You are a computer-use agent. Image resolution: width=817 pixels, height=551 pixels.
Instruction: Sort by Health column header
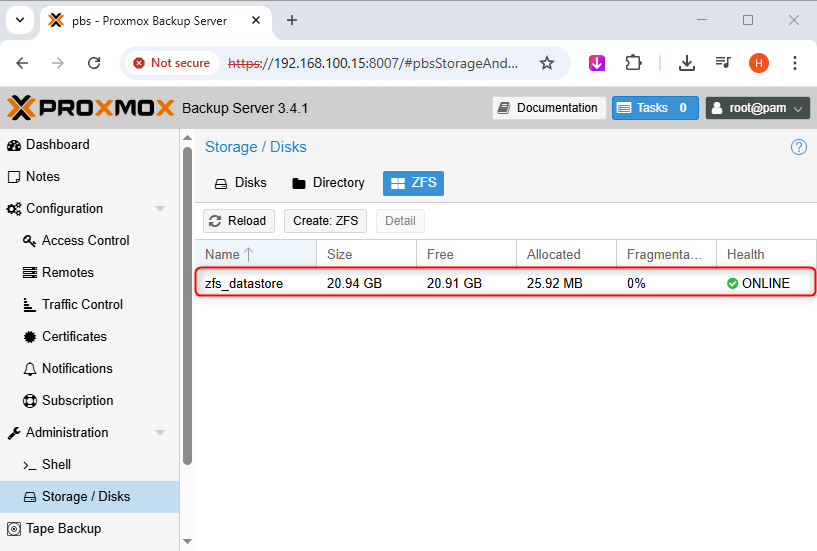click(766, 254)
